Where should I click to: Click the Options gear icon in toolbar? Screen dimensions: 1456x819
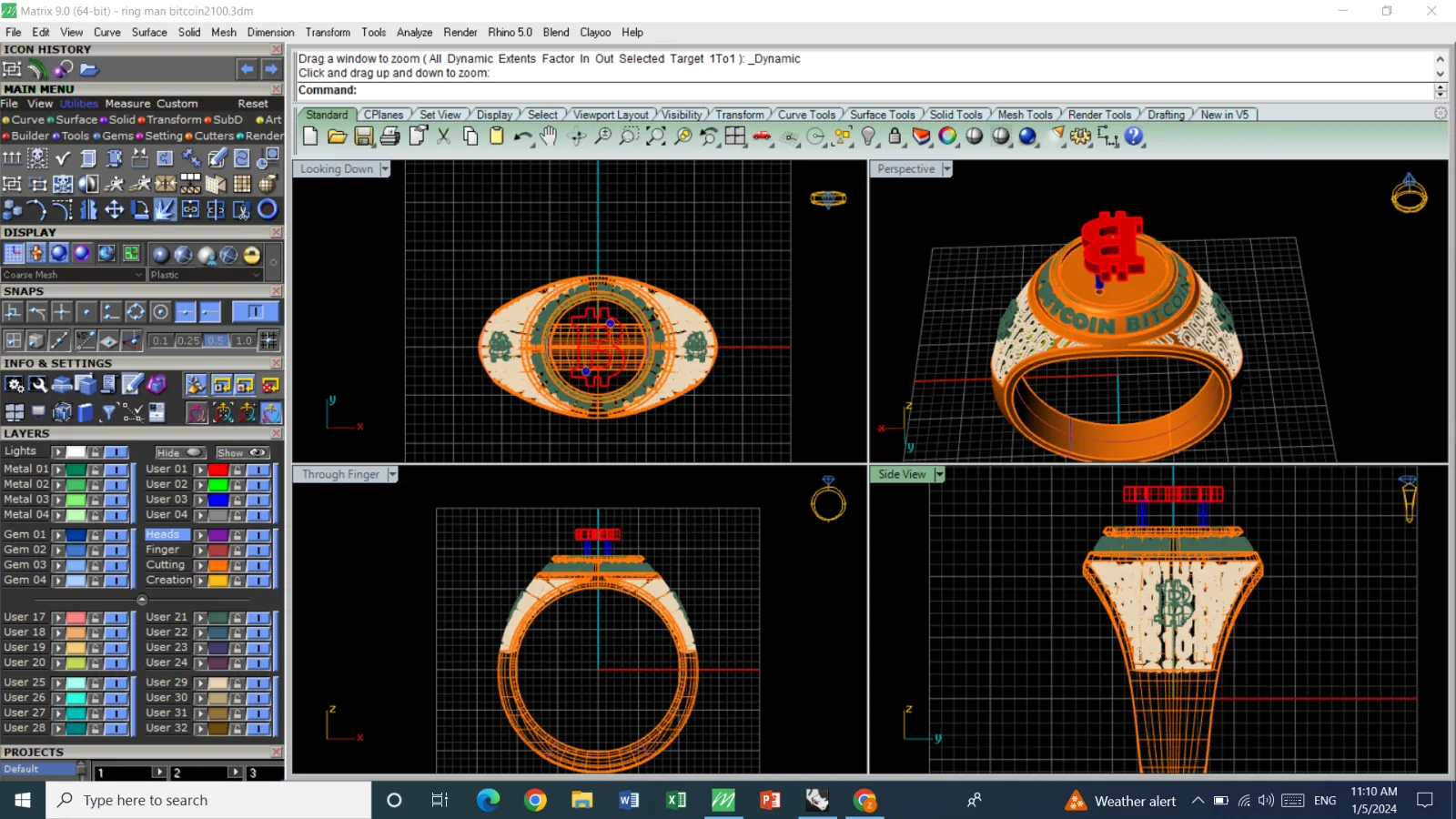pos(1081,136)
